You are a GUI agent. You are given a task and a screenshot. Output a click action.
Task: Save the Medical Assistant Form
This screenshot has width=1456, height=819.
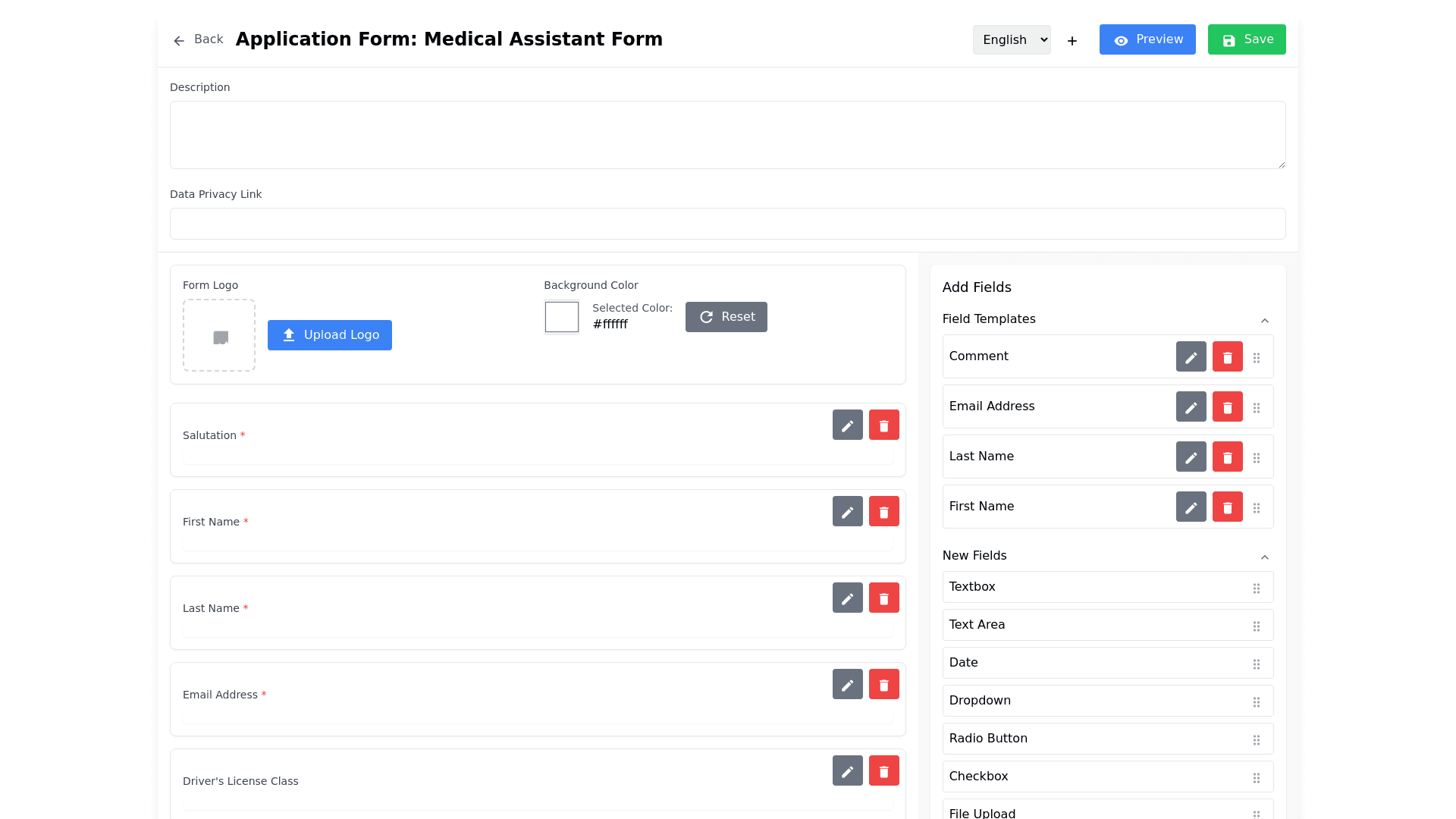pyautogui.click(x=1246, y=40)
